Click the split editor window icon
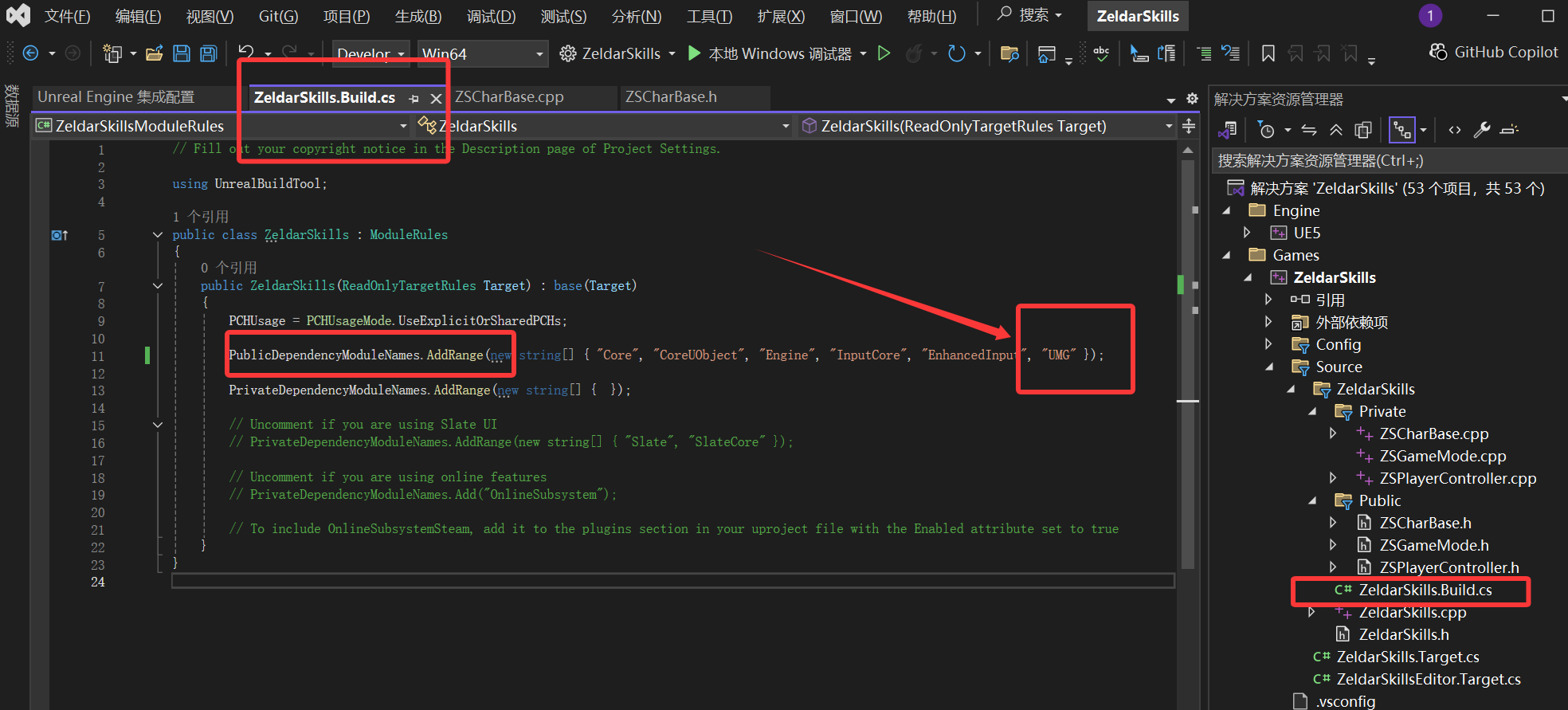 point(1189,126)
